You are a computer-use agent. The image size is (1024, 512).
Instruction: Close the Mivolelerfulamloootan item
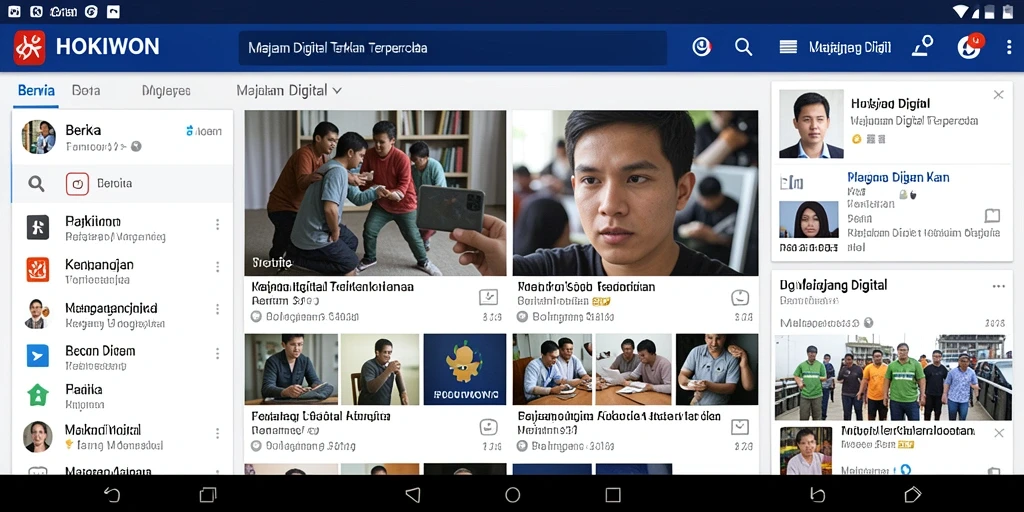click(999, 433)
